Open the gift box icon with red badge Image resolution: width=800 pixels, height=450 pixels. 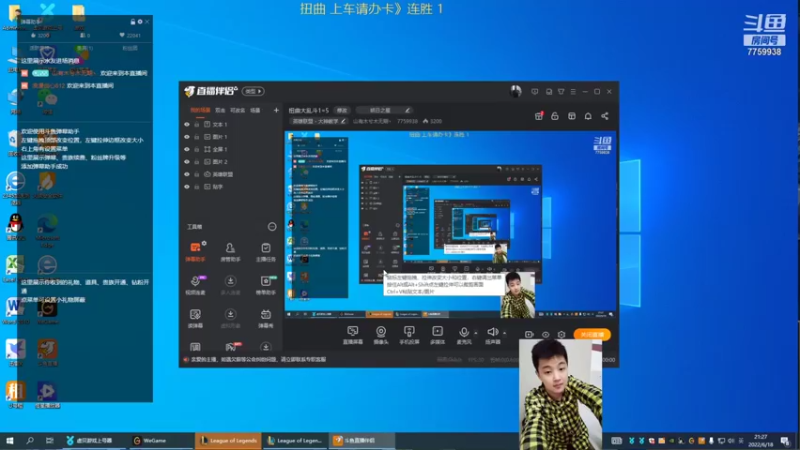pyautogui.click(x=539, y=116)
